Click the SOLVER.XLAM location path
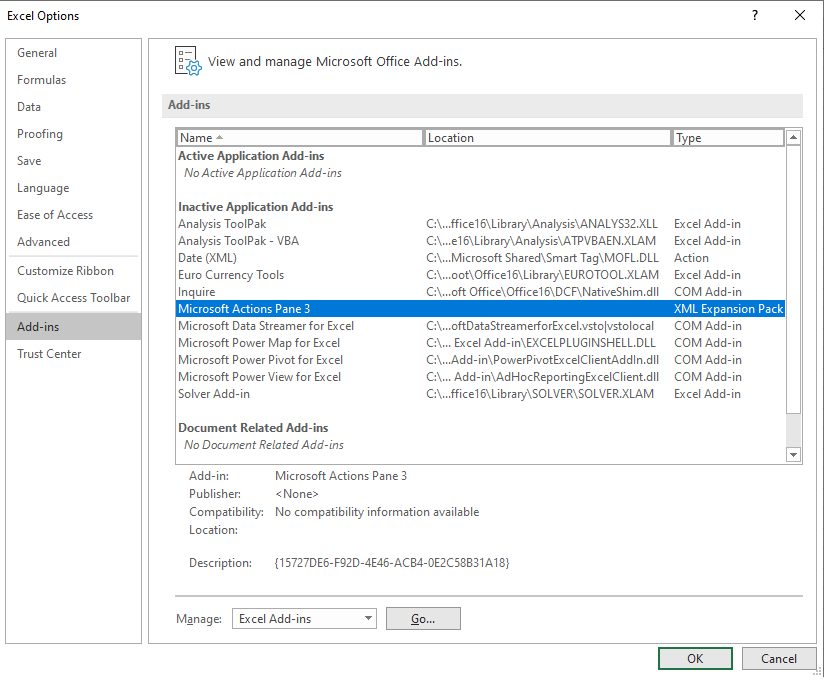This screenshot has width=824, height=680. (540, 394)
